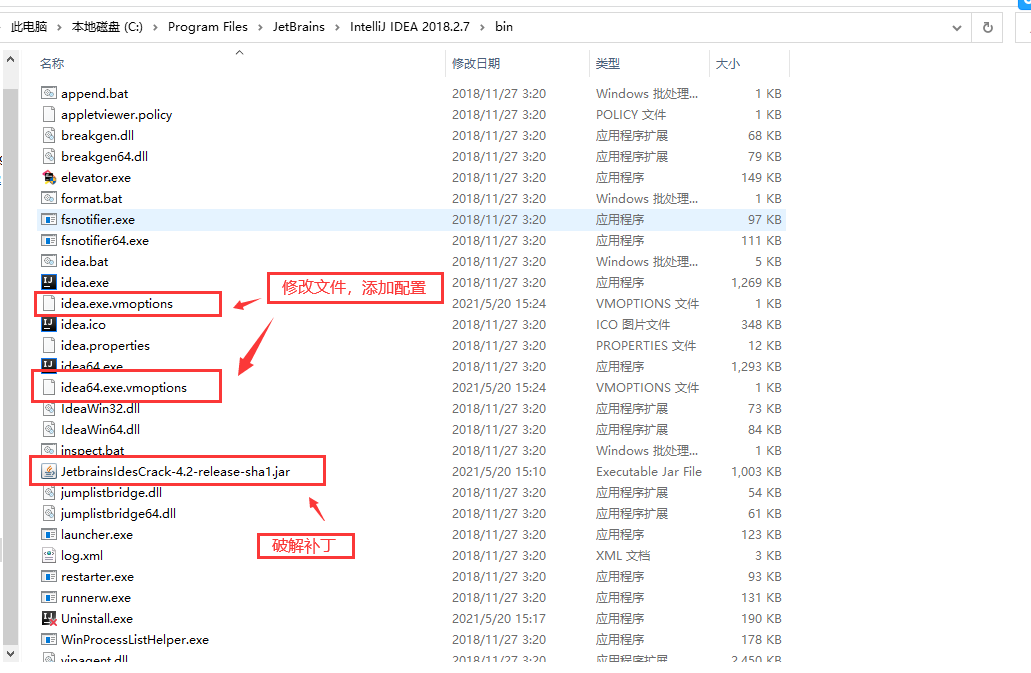Click the idea.ico IntelliJ icon
1031x673 pixels.
tap(49, 325)
